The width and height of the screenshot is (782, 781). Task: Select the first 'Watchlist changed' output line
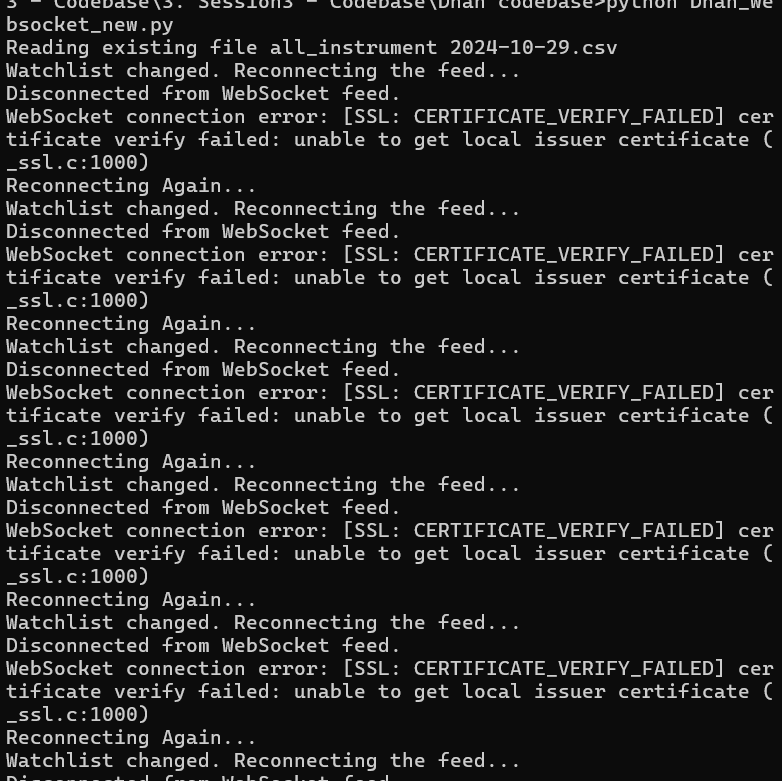click(x=263, y=71)
